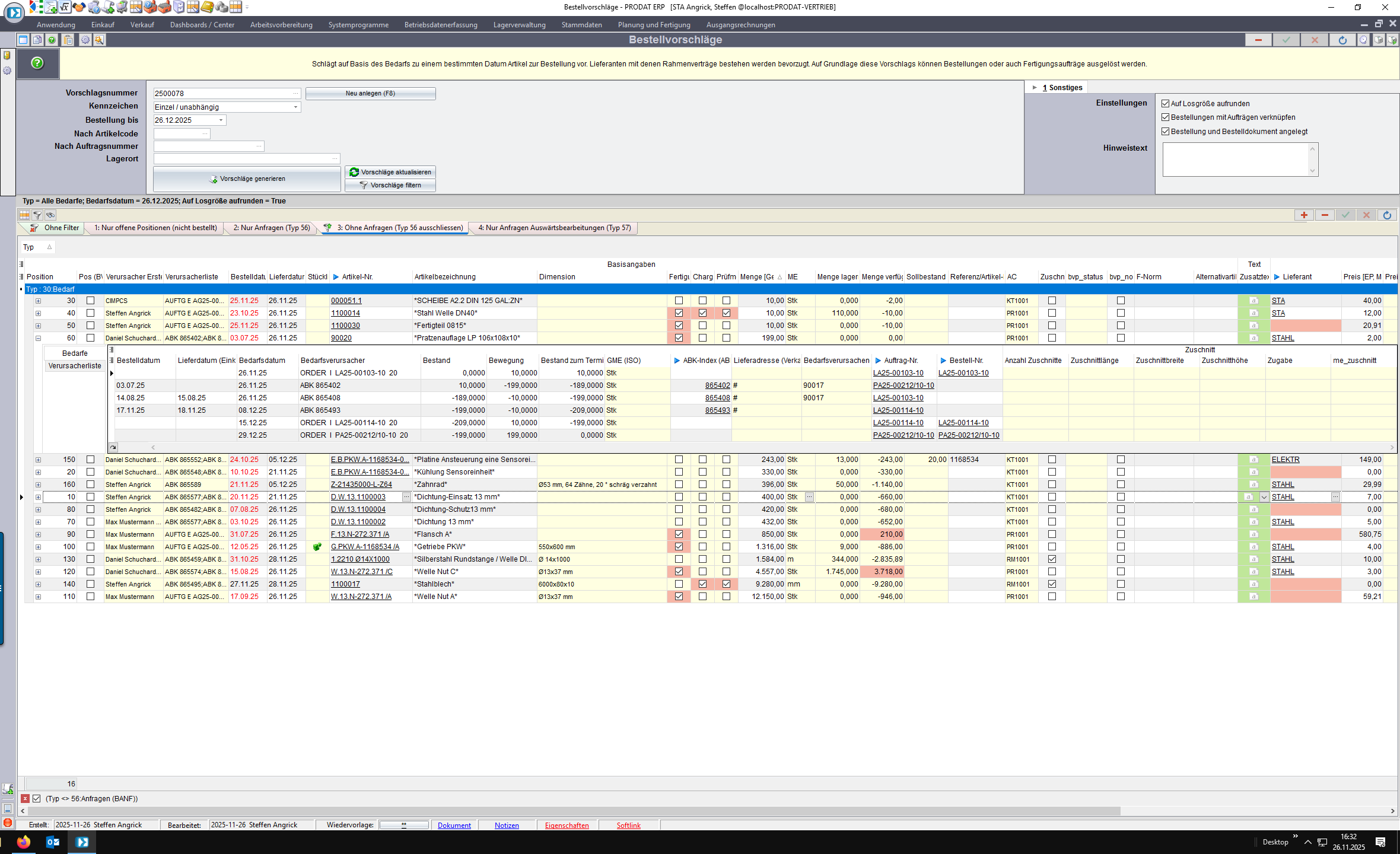Image resolution: width=1400 pixels, height=854 pixels.
Task: Click the 'Vorschläge generieren' button
Action: pyautogui.click(x=247, y=179)
